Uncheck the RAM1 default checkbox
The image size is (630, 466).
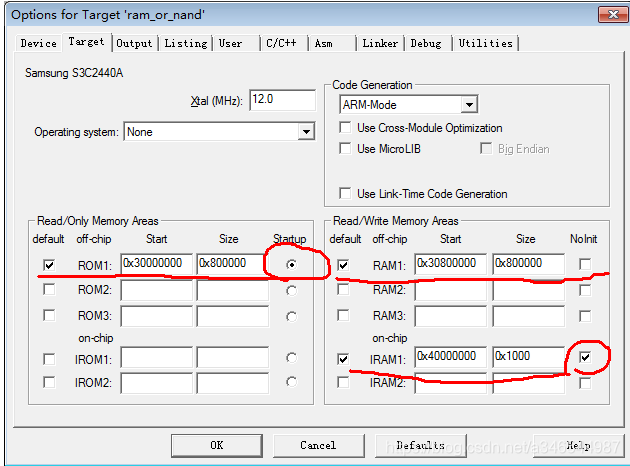[x=343, y=265]
